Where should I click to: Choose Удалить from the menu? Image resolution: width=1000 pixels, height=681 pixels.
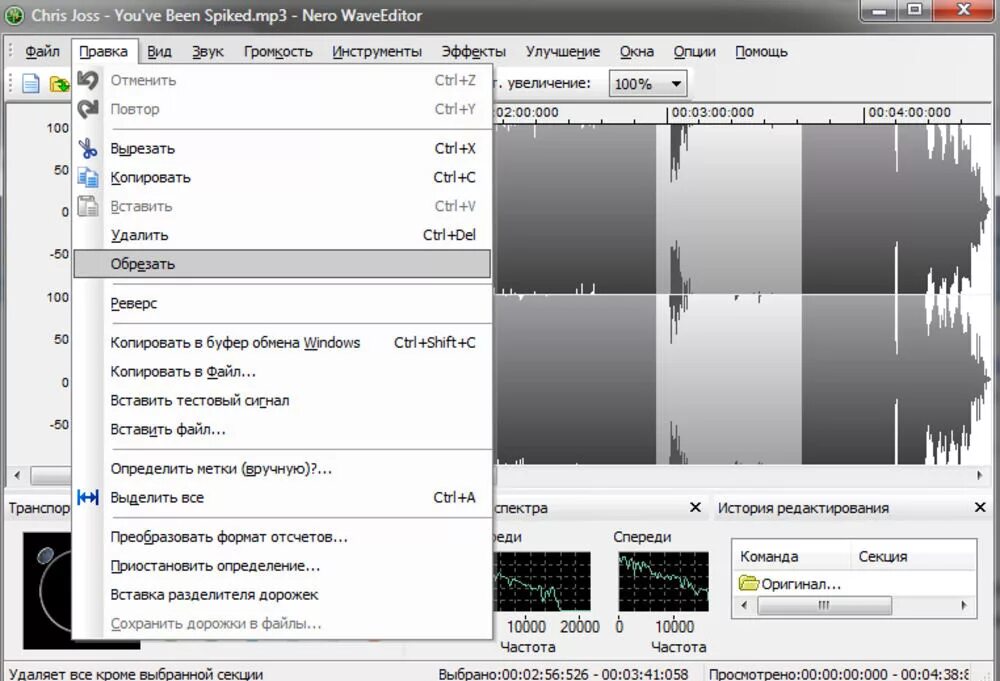tap(282, 235)
